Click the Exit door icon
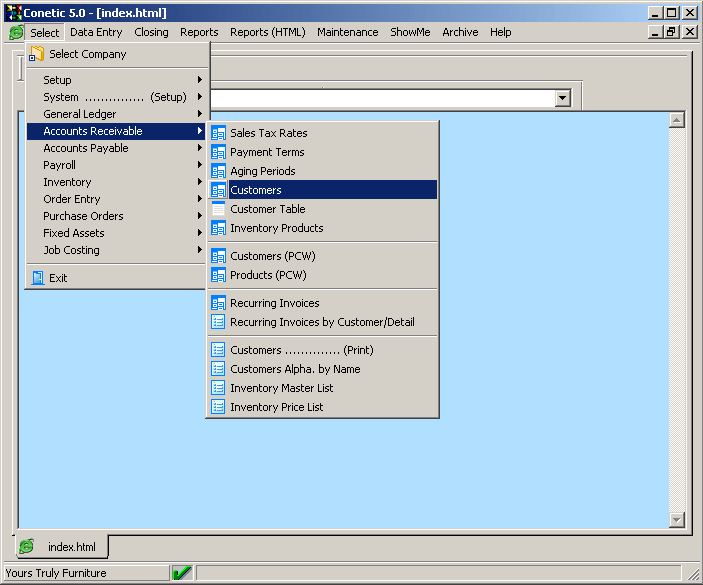 (37, 278)
